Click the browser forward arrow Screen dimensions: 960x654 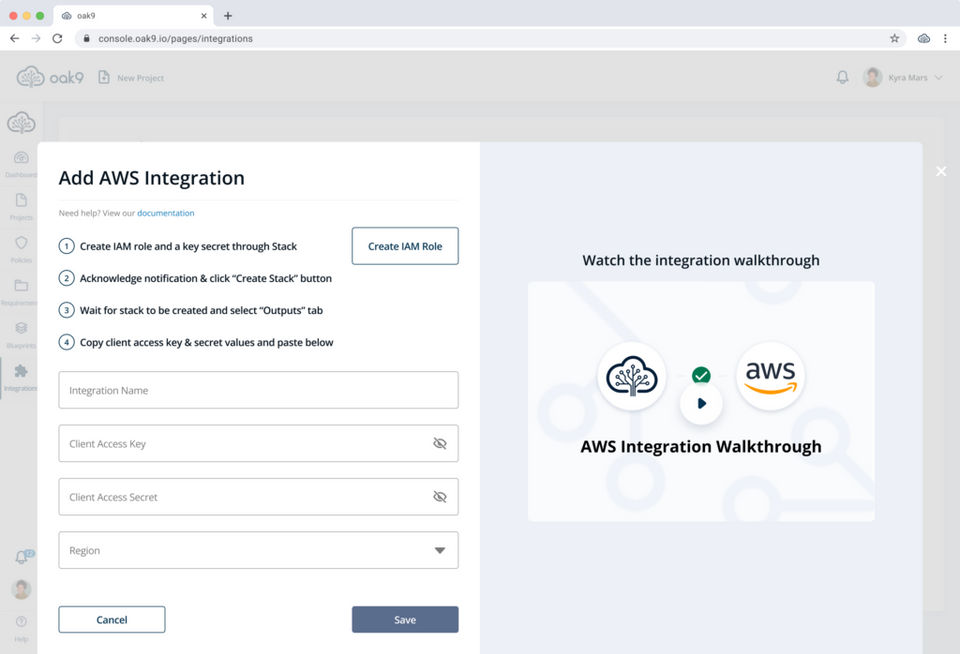pyautogui.click(x=36, y=39)
